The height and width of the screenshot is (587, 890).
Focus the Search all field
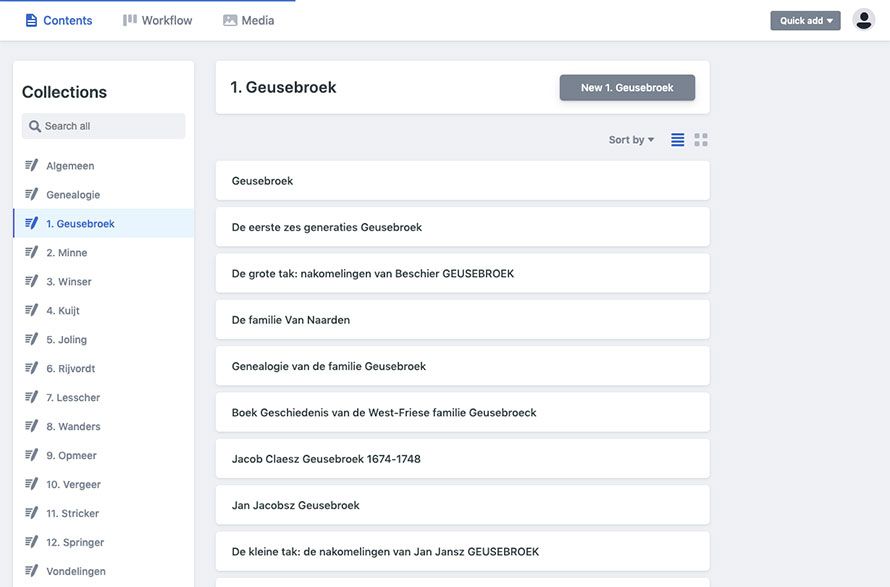103,126
